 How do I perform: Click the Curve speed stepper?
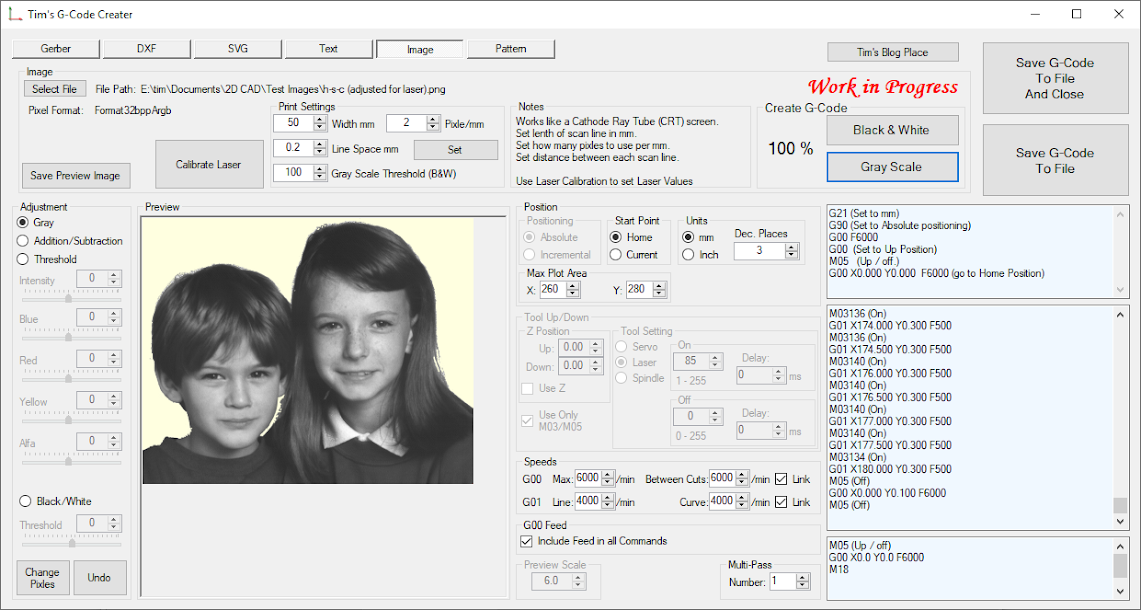742,502
